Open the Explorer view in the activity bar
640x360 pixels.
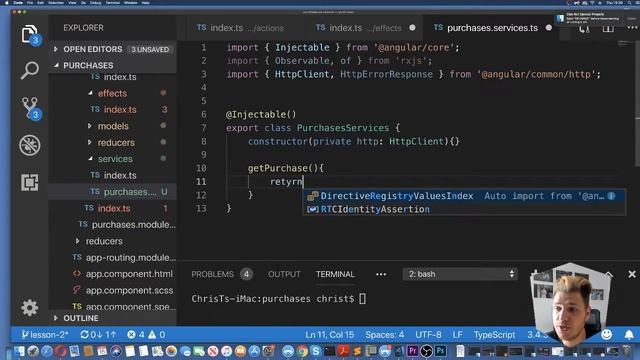(30, 35)
